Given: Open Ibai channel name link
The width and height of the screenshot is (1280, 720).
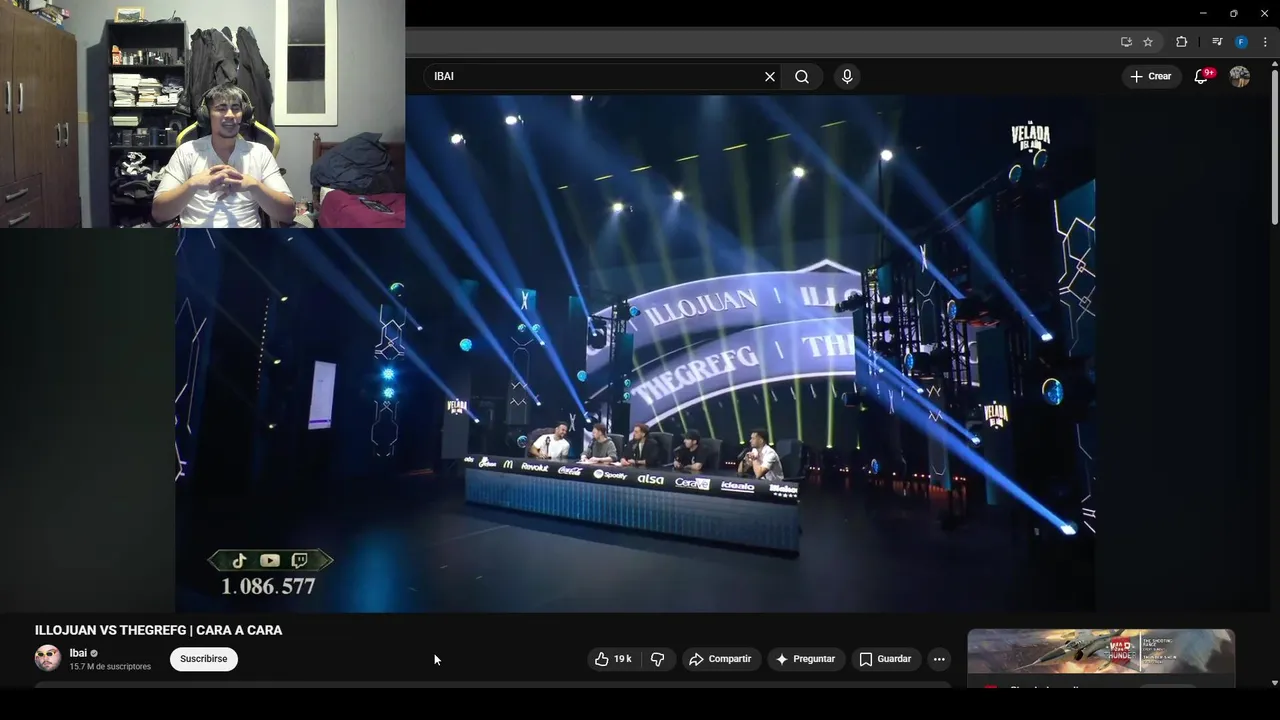Looking at the screenshot, I should [78, 653].
